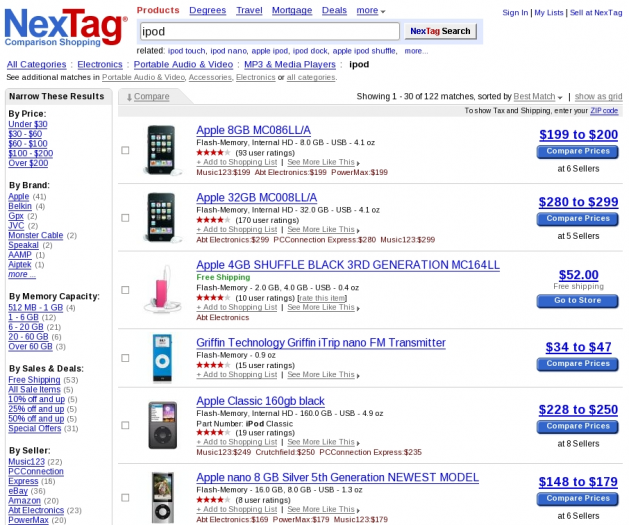Click the search input field containing ipod
The width and height of the screenshot is (629, 525).
pos(270,31)
